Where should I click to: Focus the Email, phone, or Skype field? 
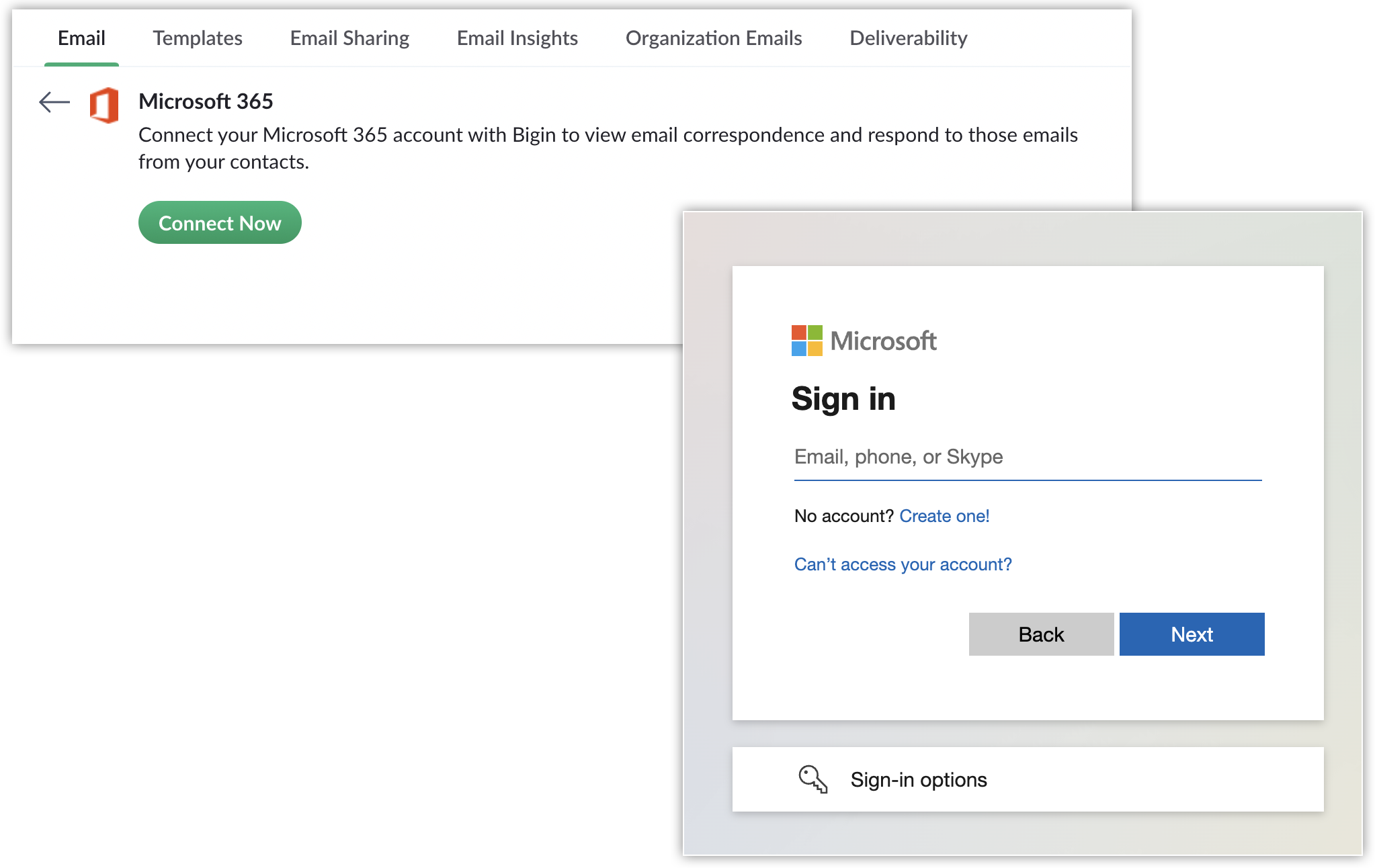[x=1027, y=458]
